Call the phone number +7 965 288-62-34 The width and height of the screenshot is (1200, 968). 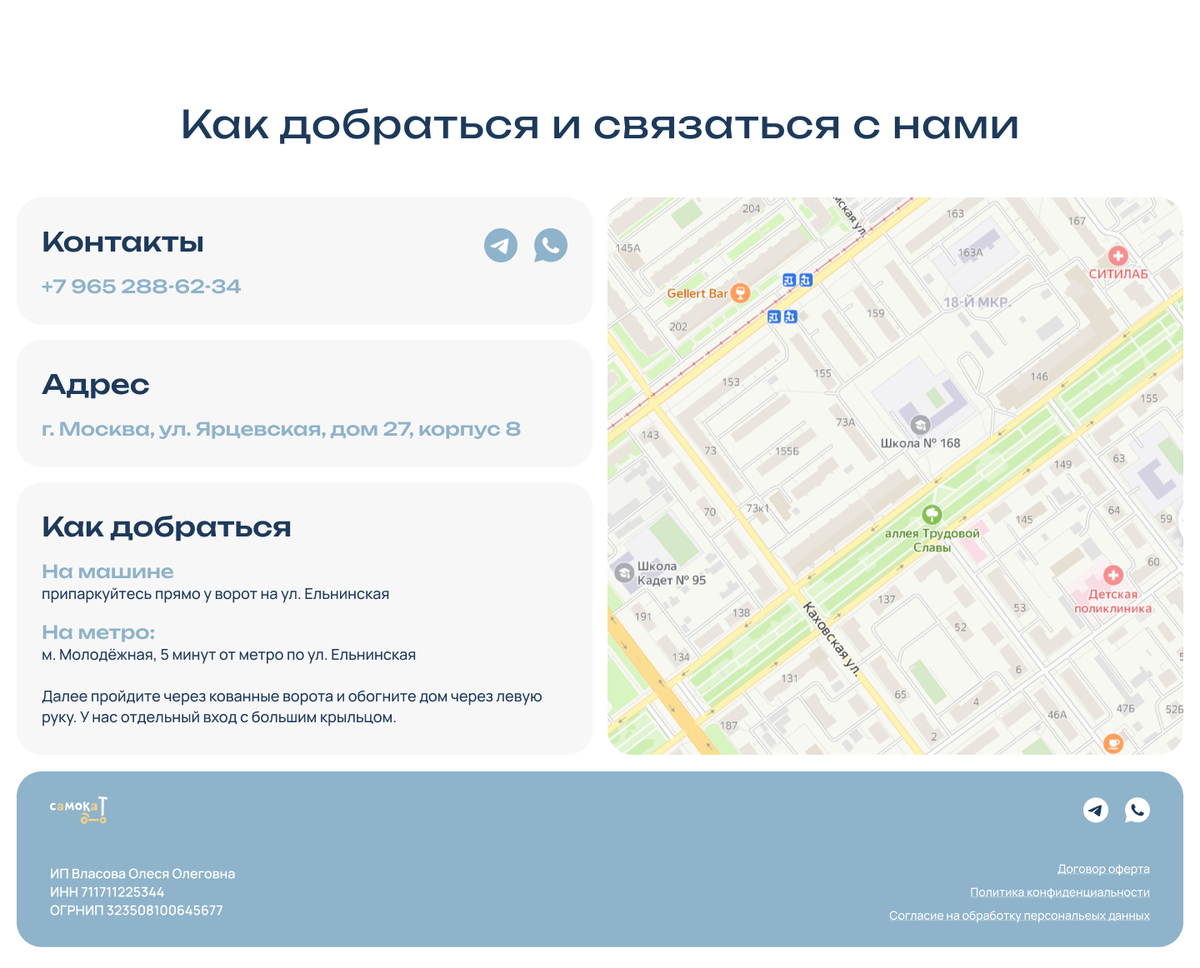tap(141, 287)
